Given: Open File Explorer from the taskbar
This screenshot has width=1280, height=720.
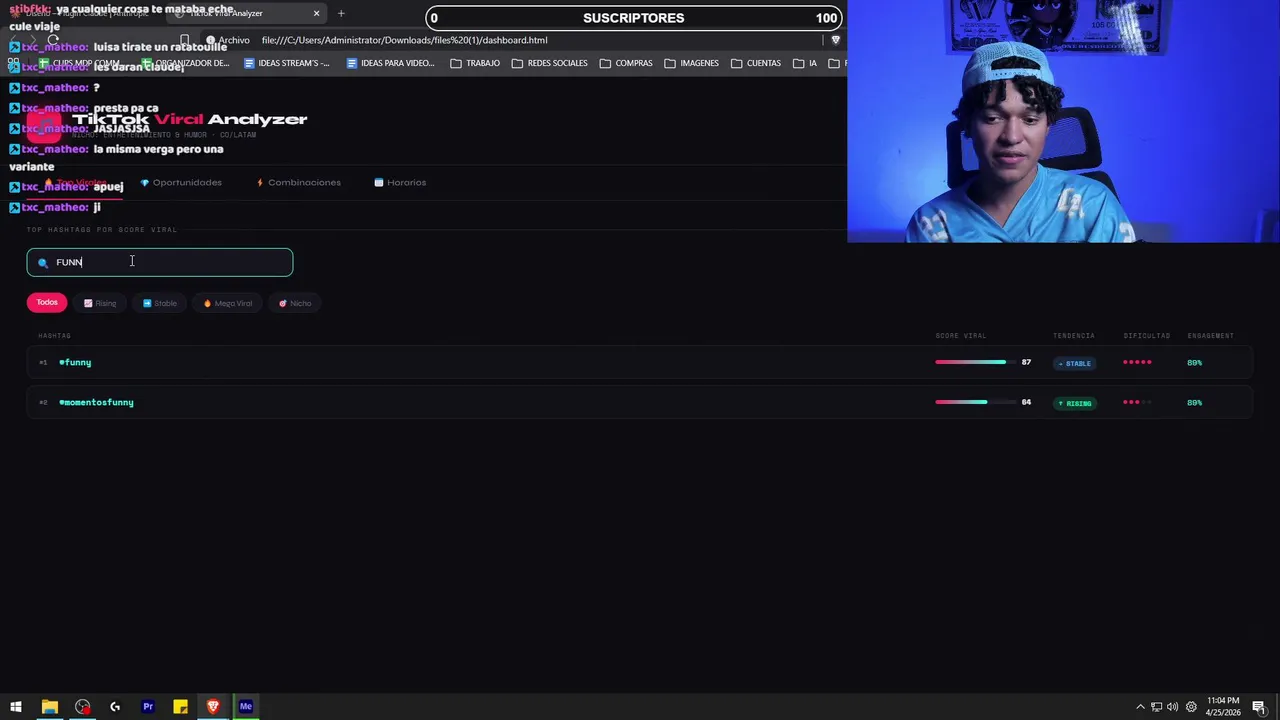Looking at the screenshot, I should pyautogui.click(x=49, y=707).
